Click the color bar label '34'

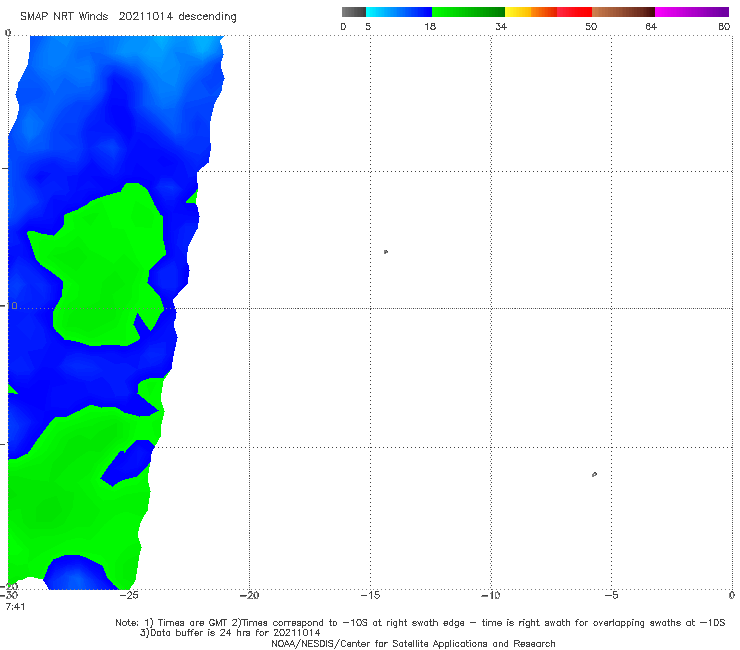[501, 27]
